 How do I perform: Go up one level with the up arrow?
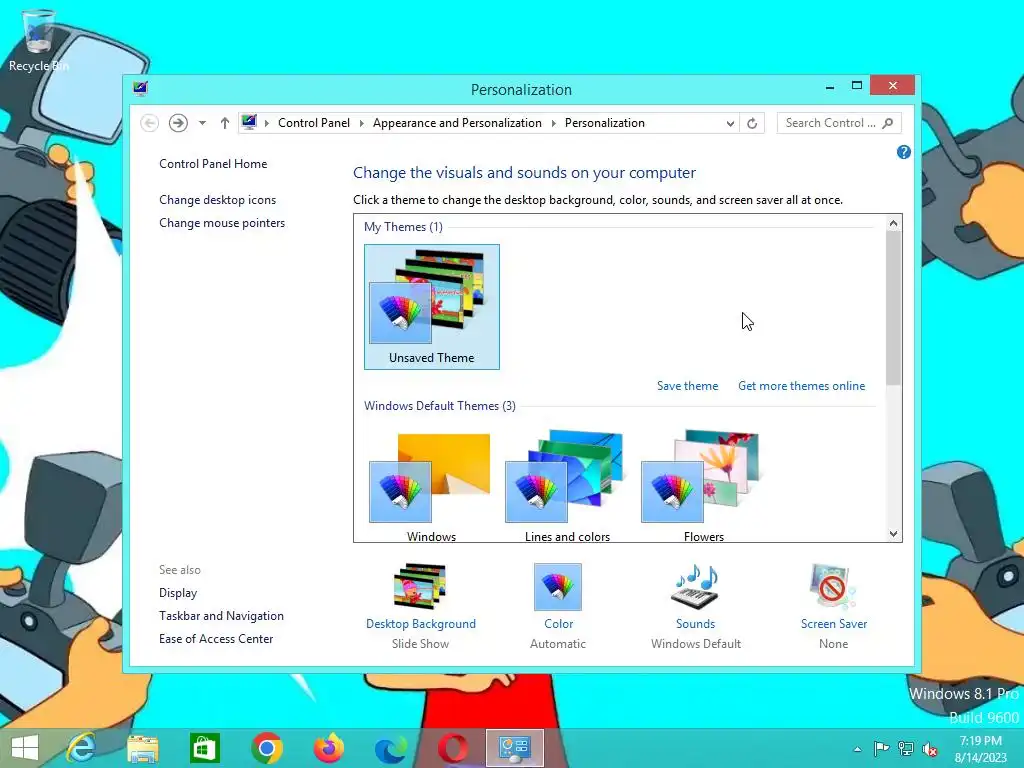(x=225, y=123)
